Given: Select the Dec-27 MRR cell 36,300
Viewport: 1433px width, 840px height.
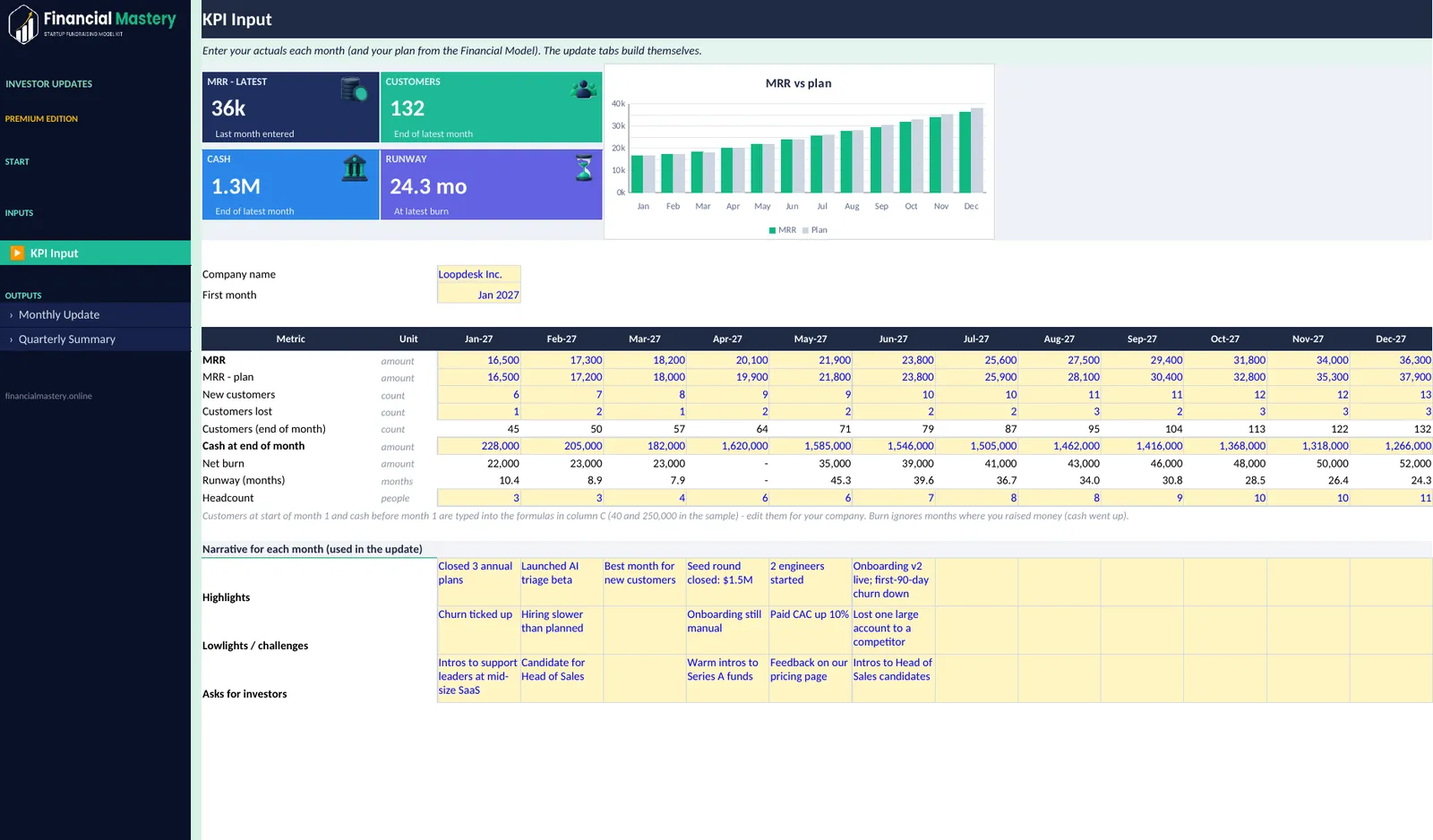Looking at the screenshot, I should (1391, 360).
